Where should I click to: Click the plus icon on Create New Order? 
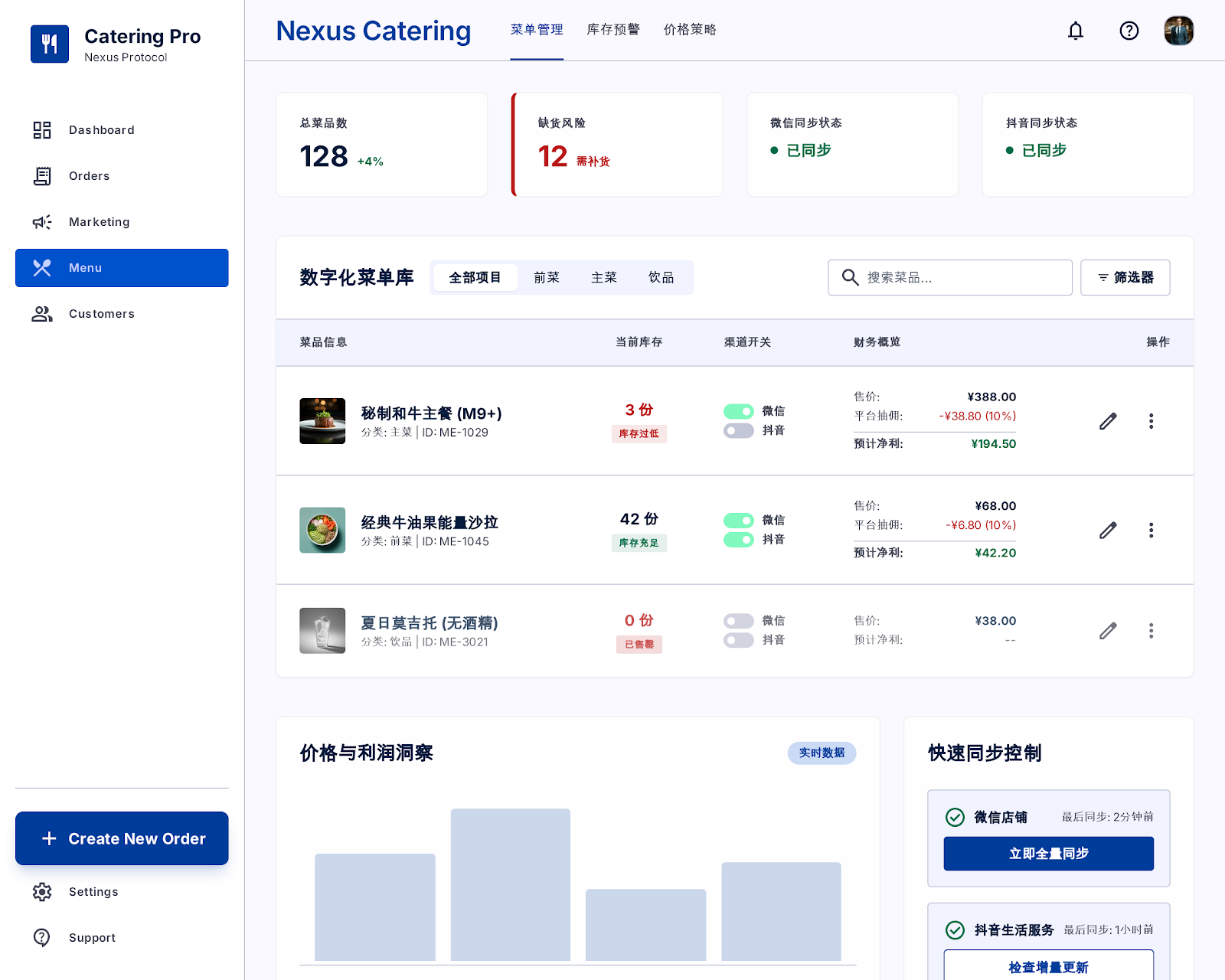pos(49,838)
